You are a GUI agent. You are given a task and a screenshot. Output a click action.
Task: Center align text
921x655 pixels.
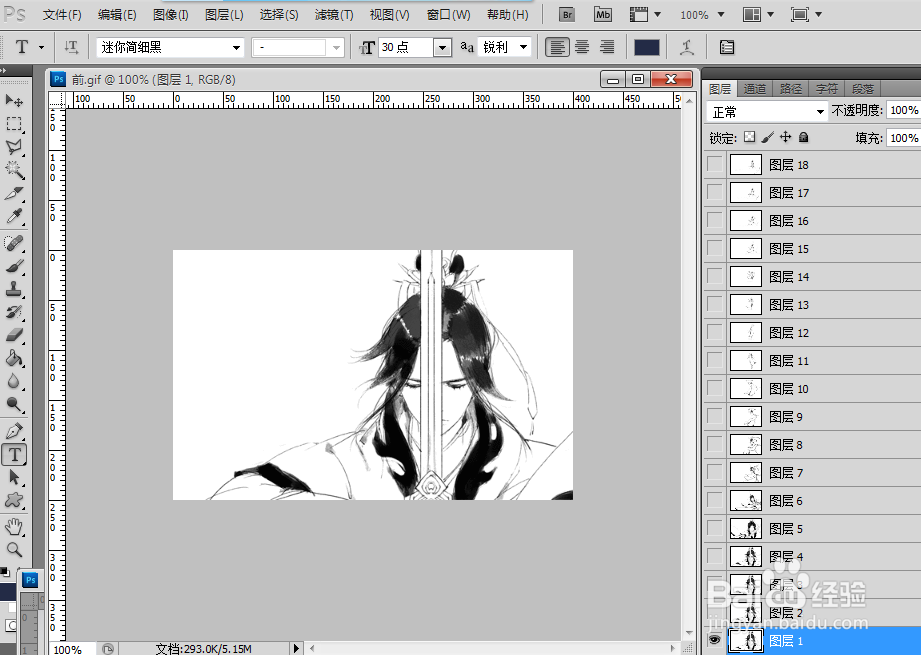(x=582, y=47)
